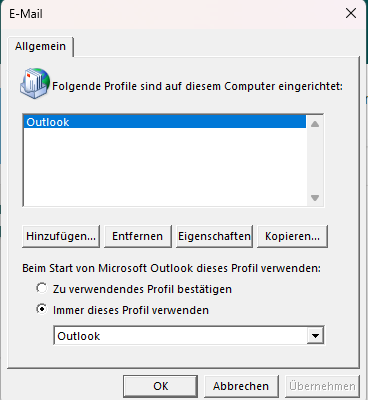Click the list's scroll-up arrow

click(315, 124)
